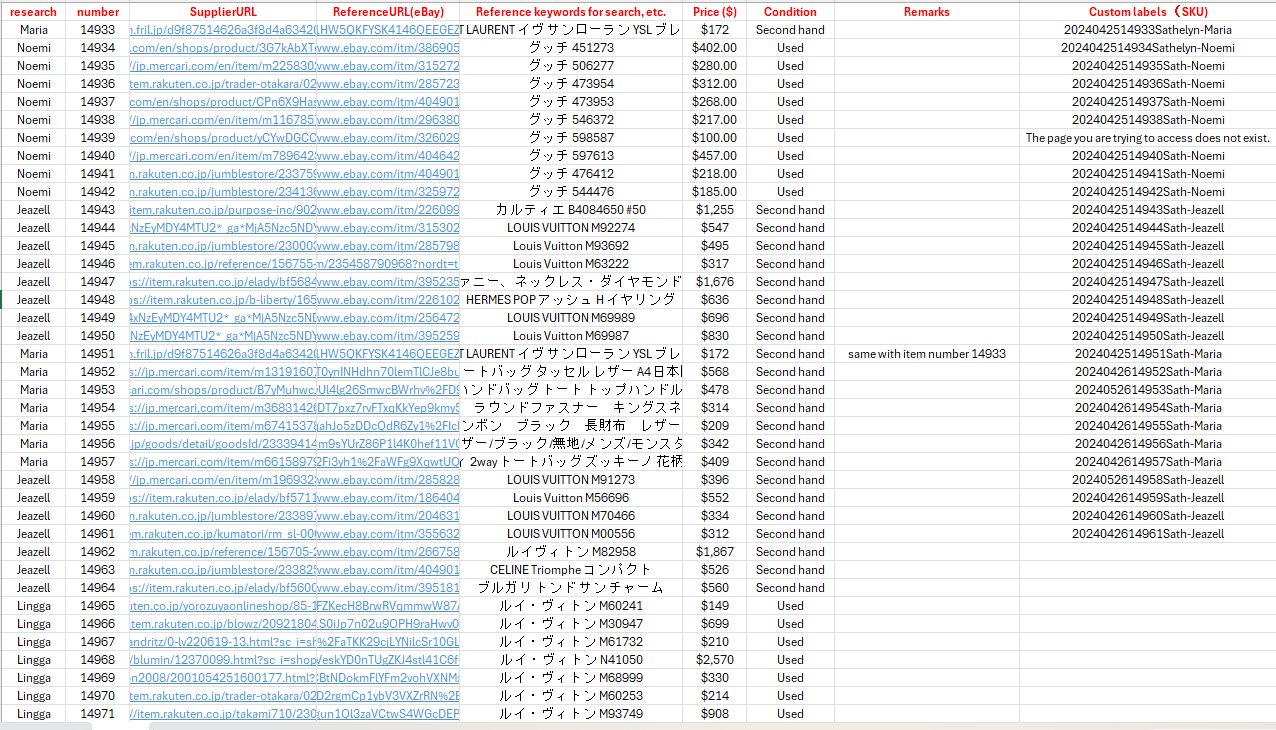The width and height of the screenshot is (1276, 730).
Task: Select the price cell '$1,867'
Action: pos(715,552)
